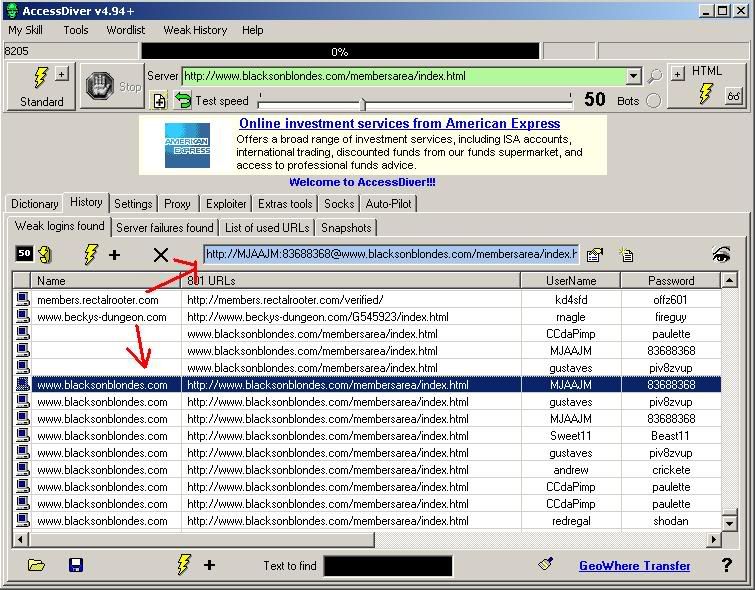Click the yellow icon beside the 50 icon

(45, 254)
